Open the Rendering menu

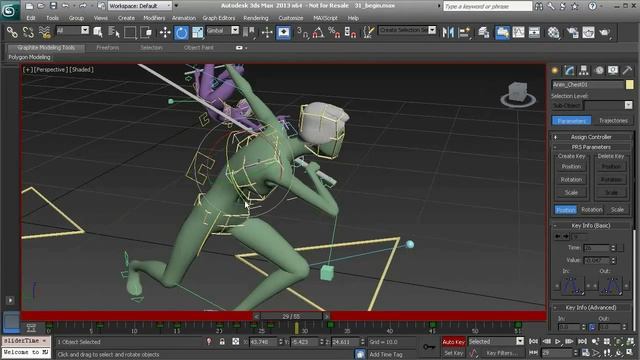pyautogui.click(x=256, y=18)
